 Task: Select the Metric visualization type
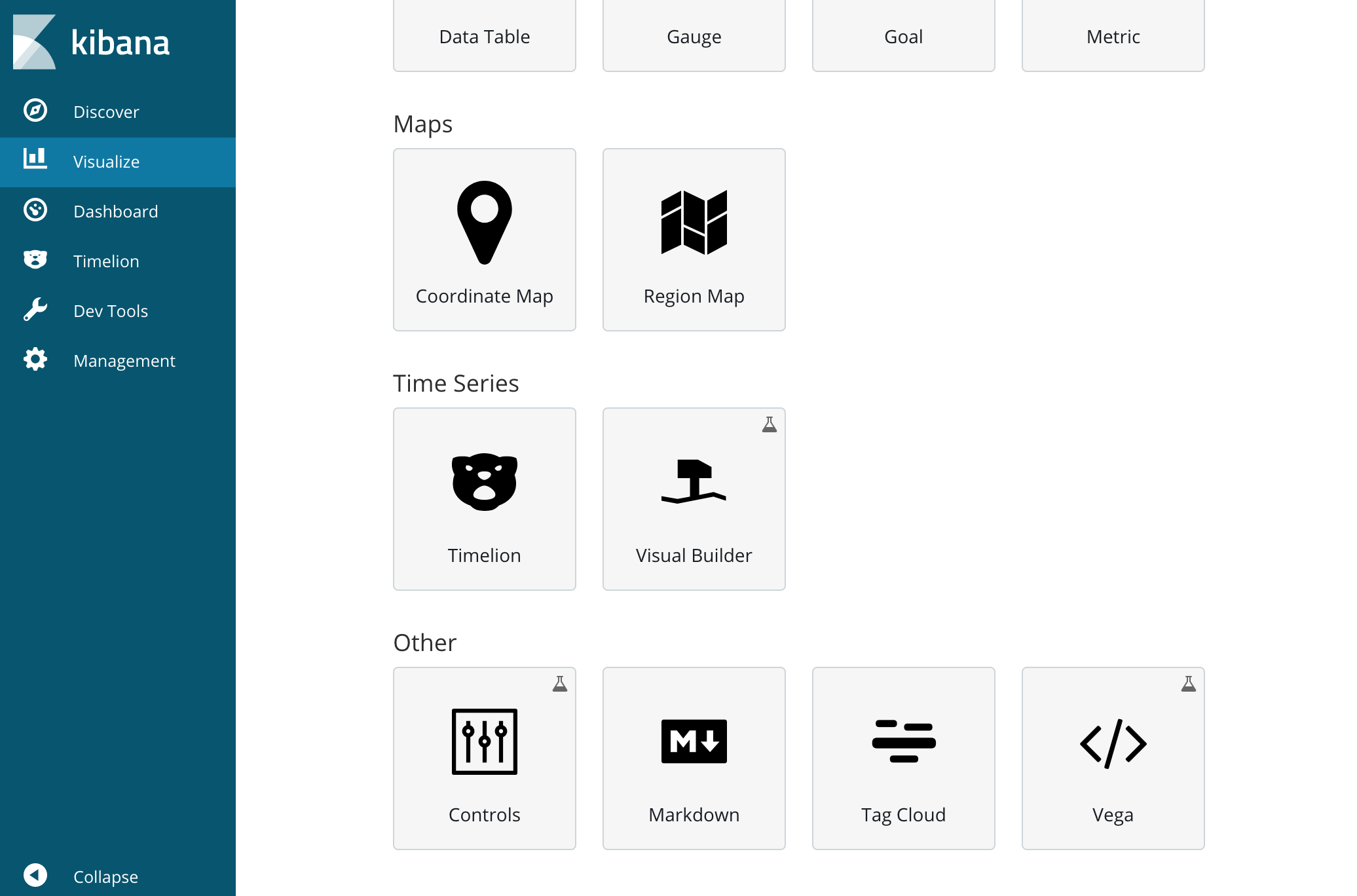click(1112, 36)
